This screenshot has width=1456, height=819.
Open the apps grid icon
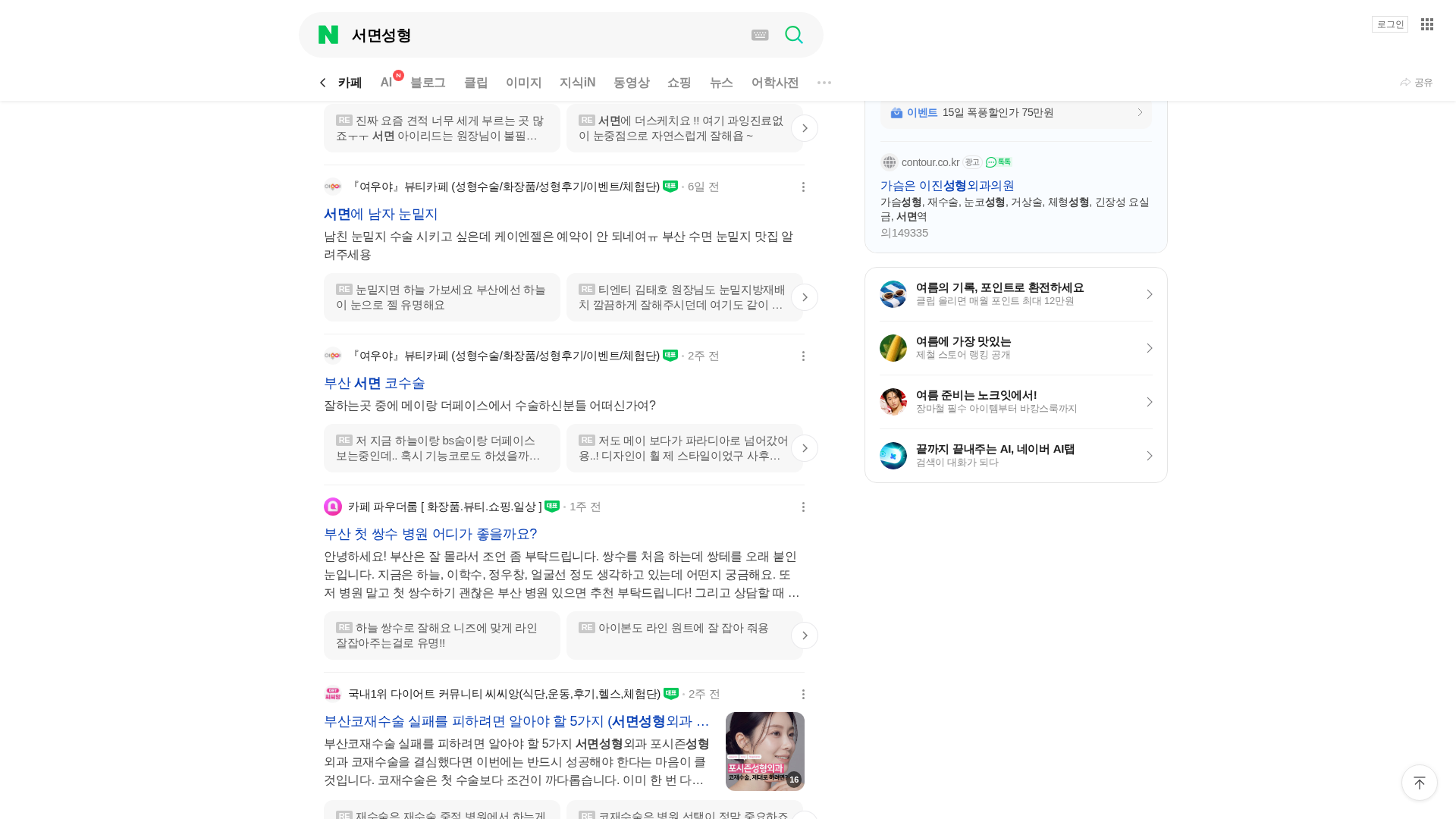1427,24
